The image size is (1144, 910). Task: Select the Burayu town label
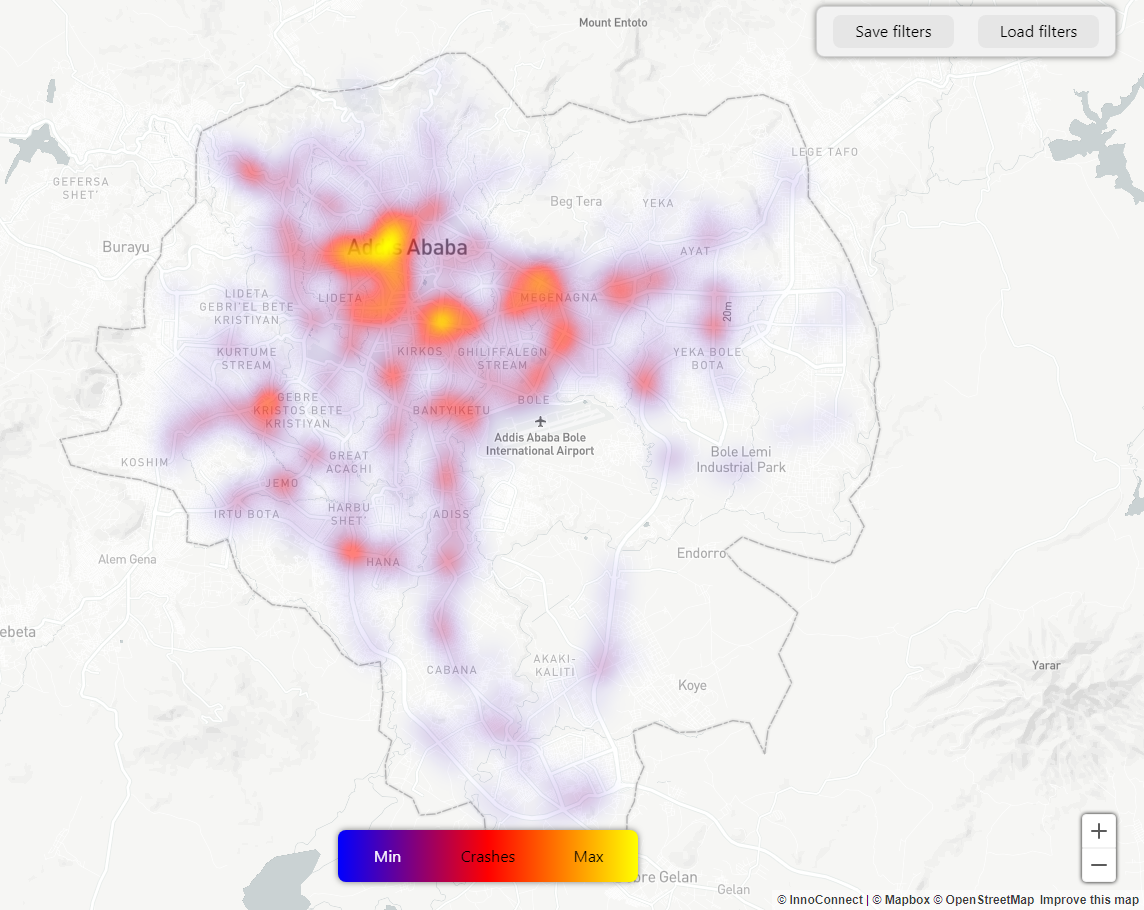click(125, 246)
